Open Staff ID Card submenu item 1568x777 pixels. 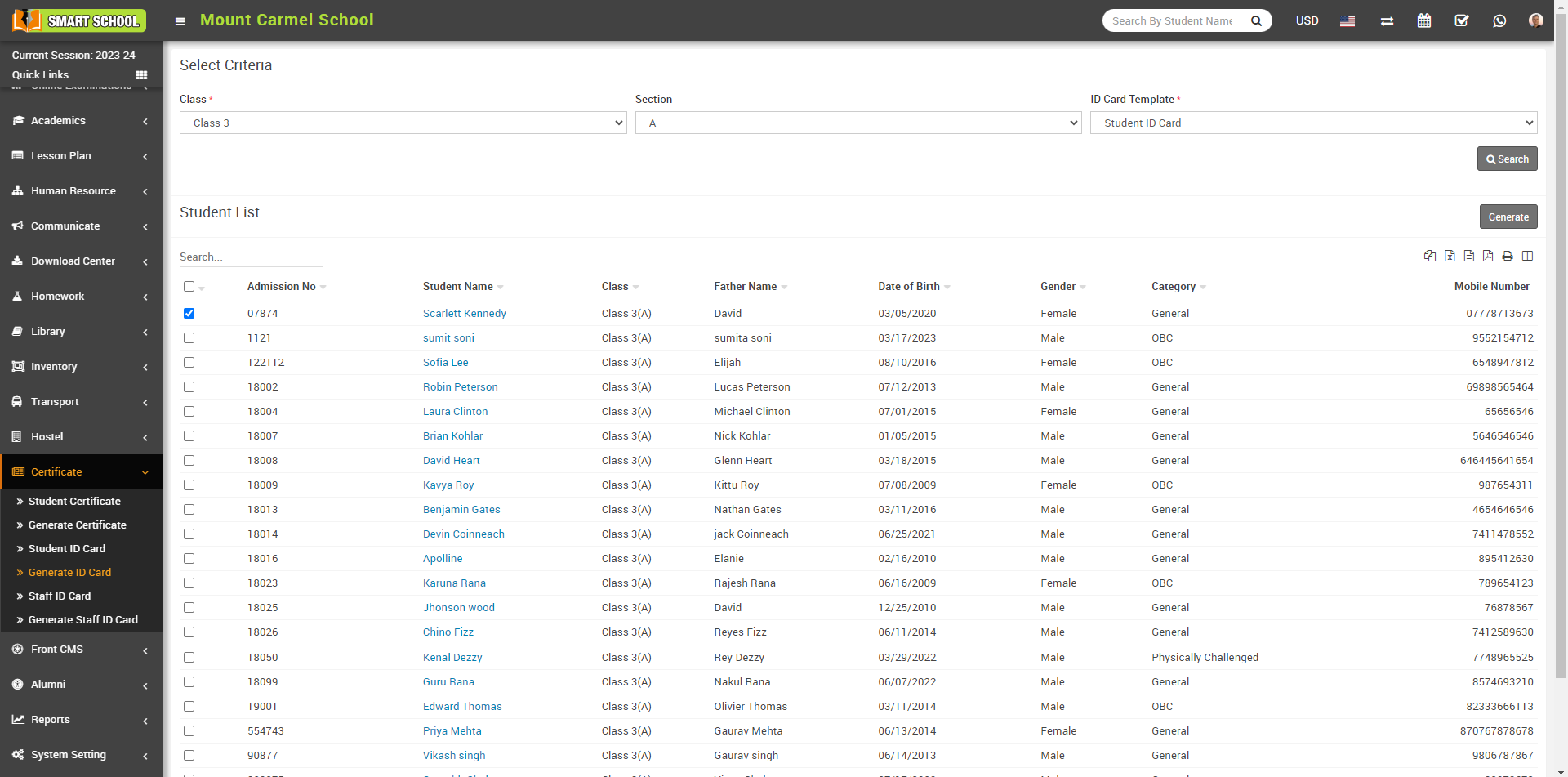click(60, 596)
